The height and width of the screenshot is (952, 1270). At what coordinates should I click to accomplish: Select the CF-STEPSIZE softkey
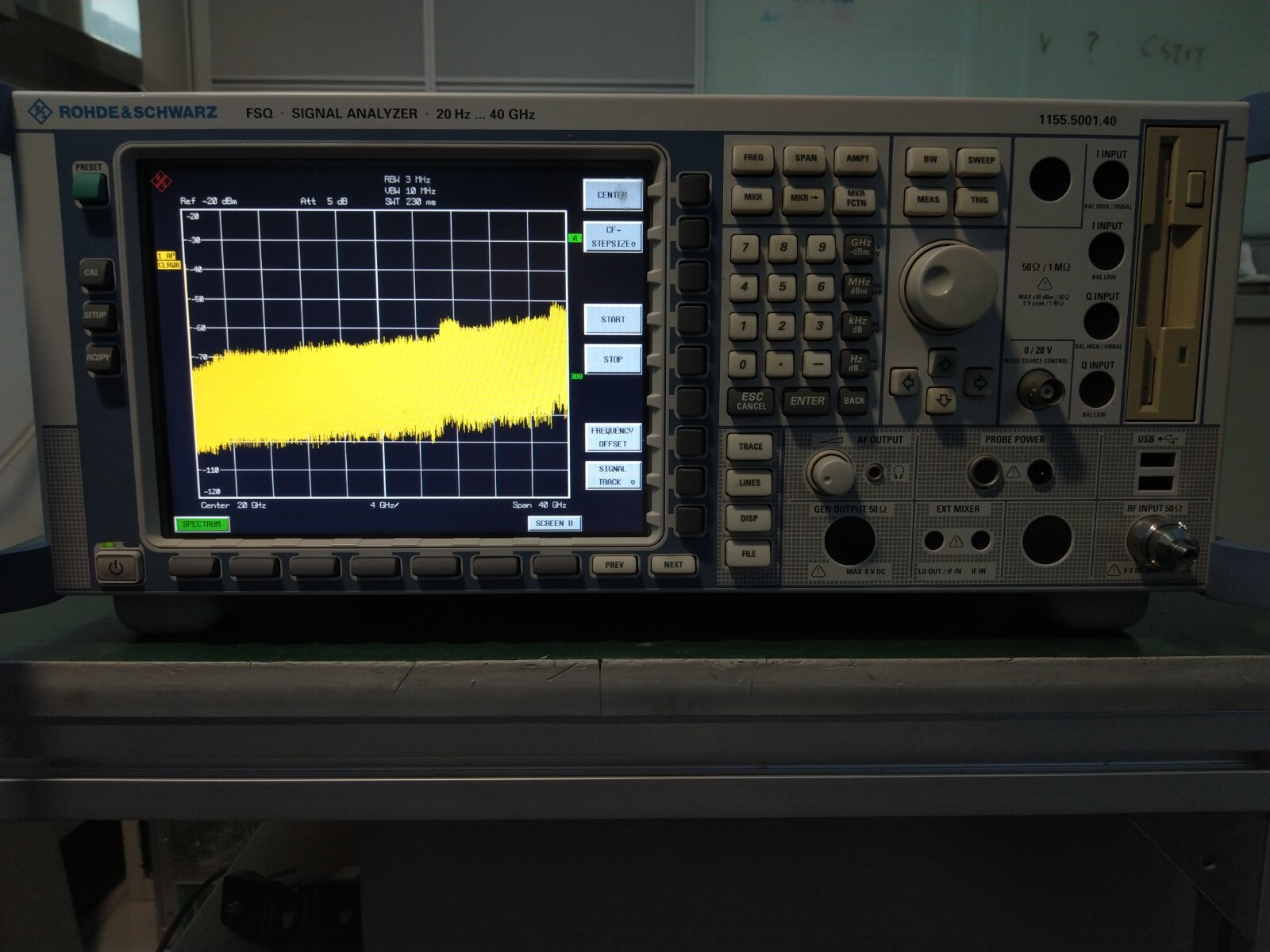(612, 237)
